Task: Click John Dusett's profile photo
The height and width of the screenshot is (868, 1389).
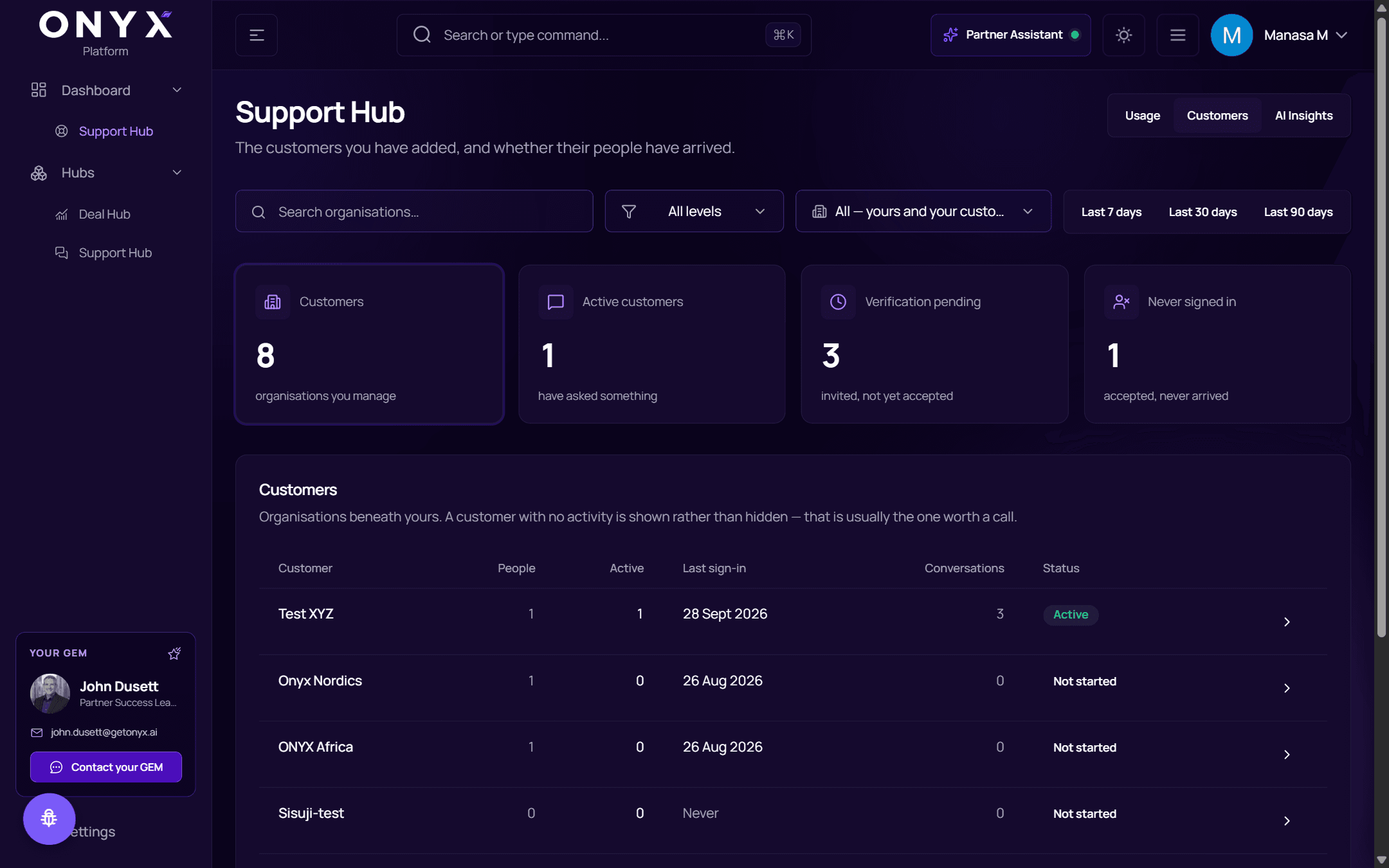Action: (x=50, y=694)
